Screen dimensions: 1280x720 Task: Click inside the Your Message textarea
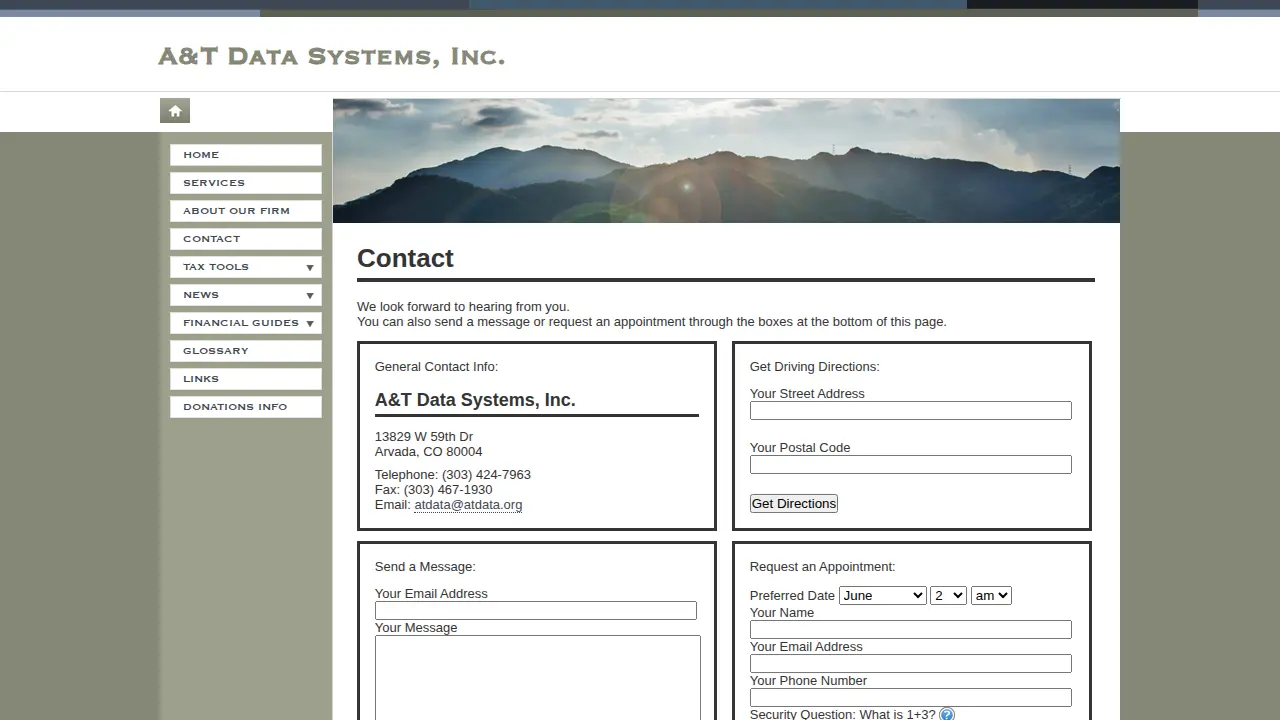[538, 677]
